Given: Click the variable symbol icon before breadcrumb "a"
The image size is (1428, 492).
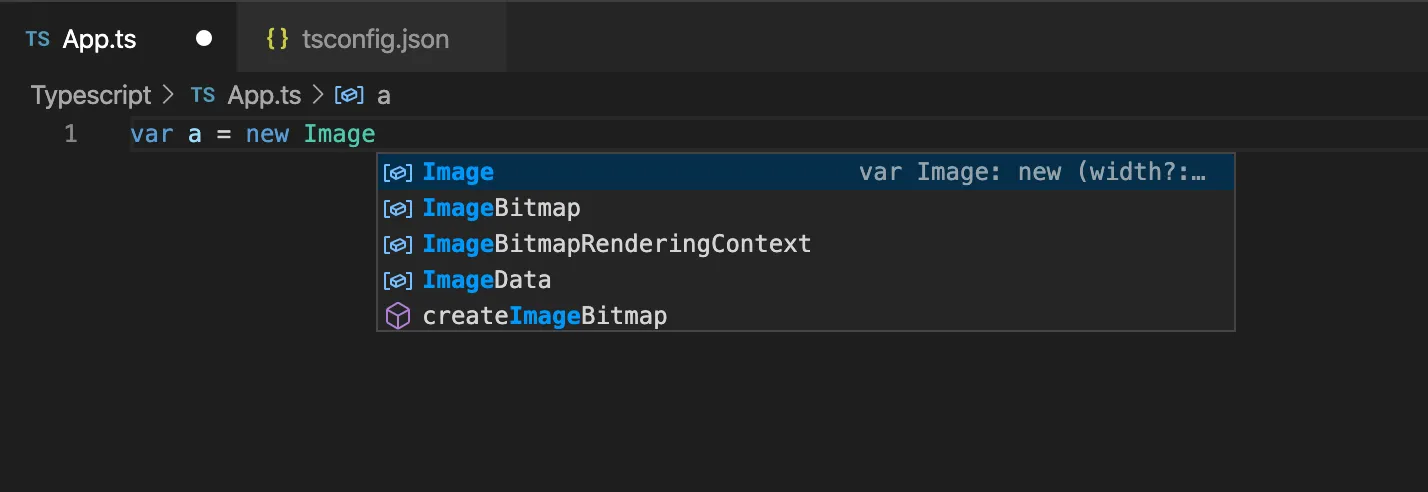Looking at the screenshot, I should (x=349, y=96).
